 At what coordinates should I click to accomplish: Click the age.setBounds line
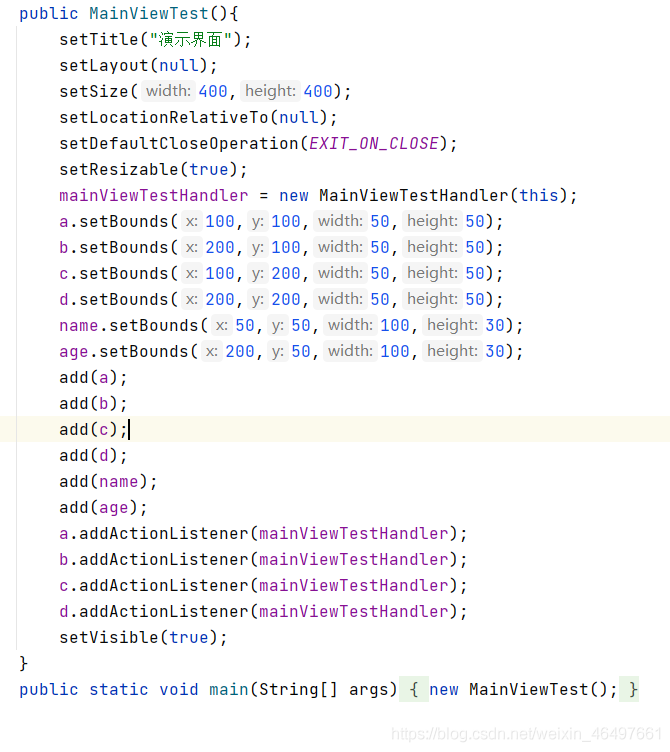291,351
